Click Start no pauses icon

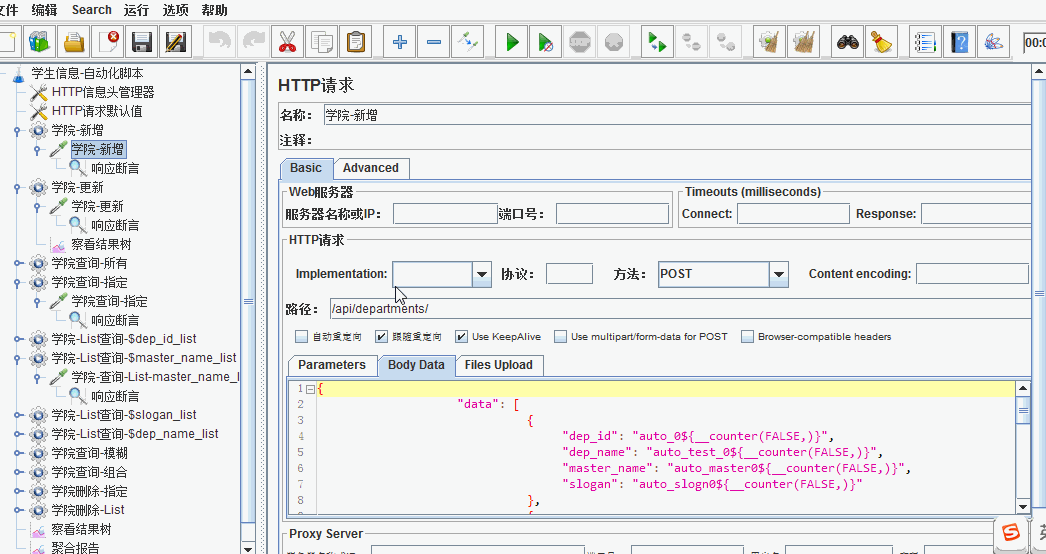[546, 42]
